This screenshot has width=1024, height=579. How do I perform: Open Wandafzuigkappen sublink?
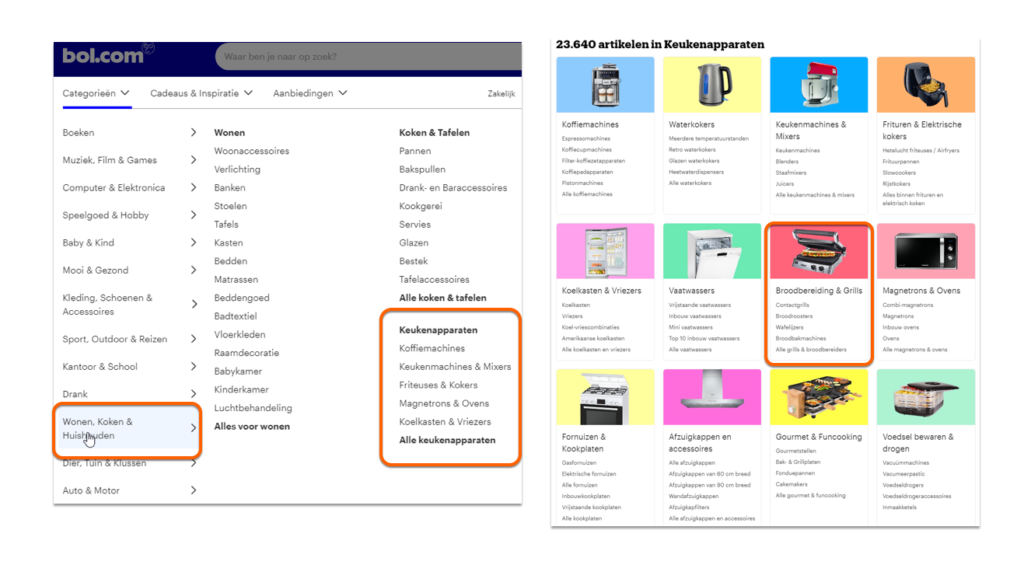coord(694,496)
